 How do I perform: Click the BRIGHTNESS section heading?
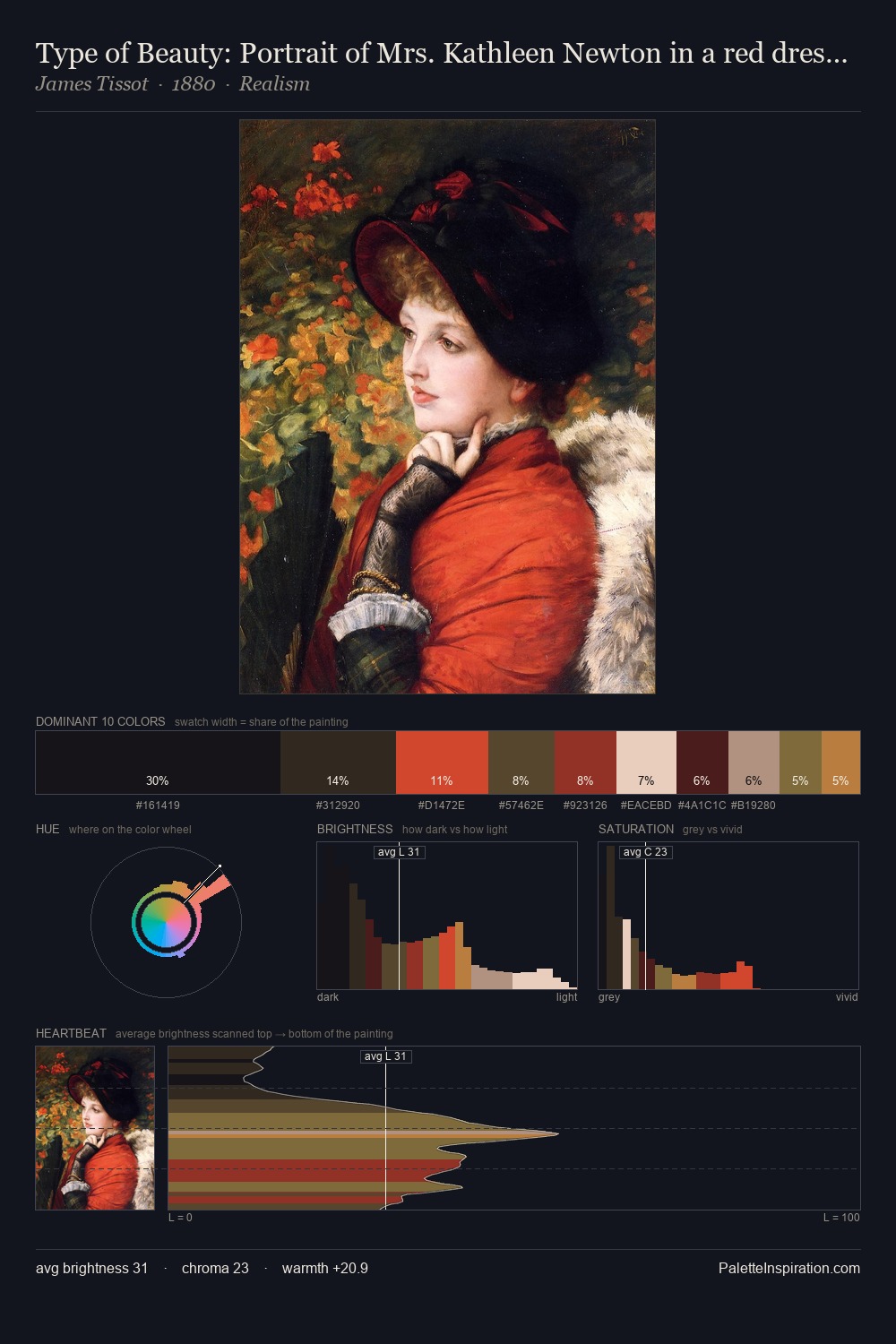tap(355, 829)
